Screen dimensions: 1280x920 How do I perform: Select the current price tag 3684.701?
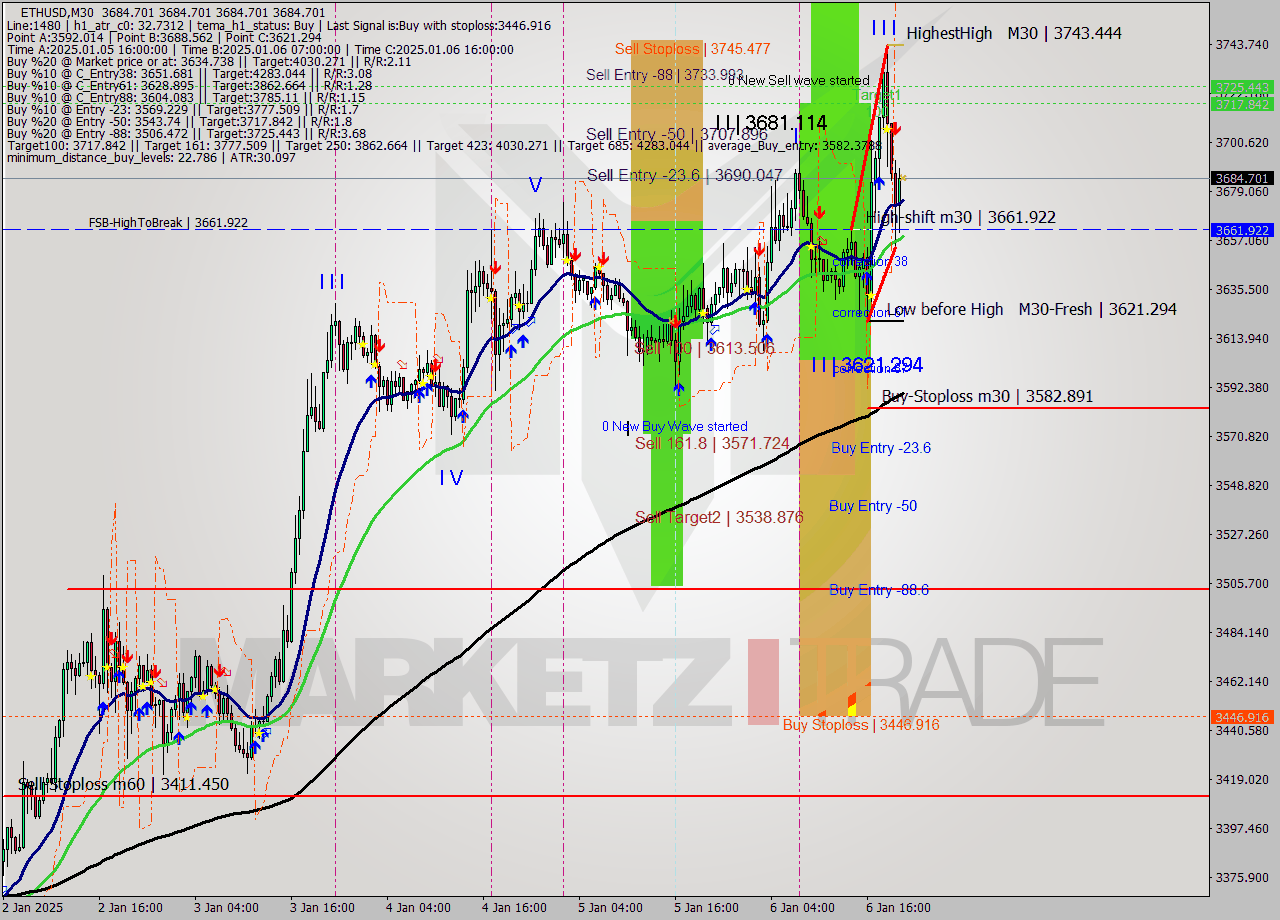(x=1241, y=178)
